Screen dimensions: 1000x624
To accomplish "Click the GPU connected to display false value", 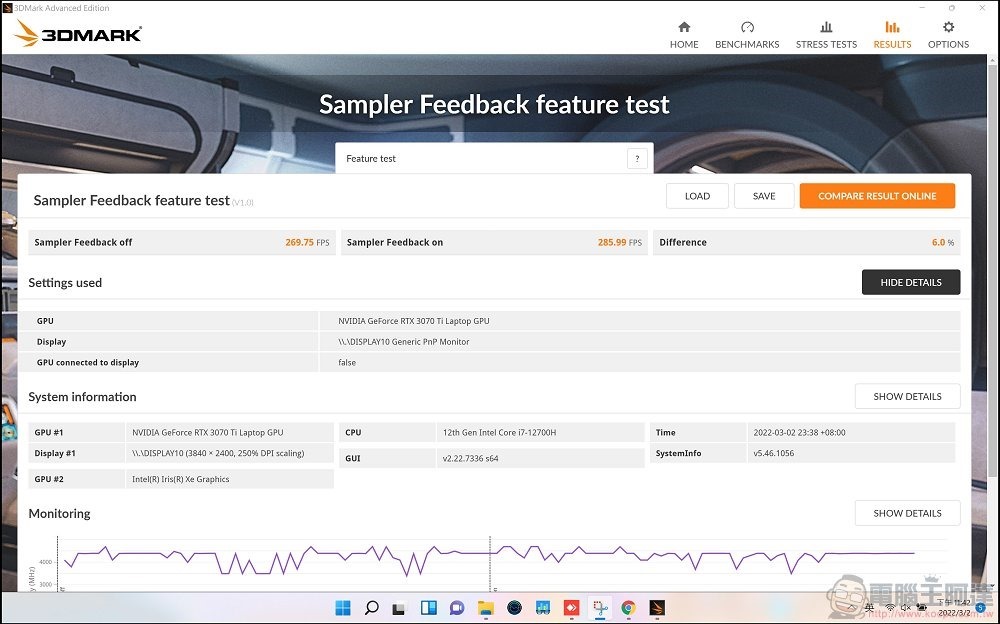I will 347,362.
